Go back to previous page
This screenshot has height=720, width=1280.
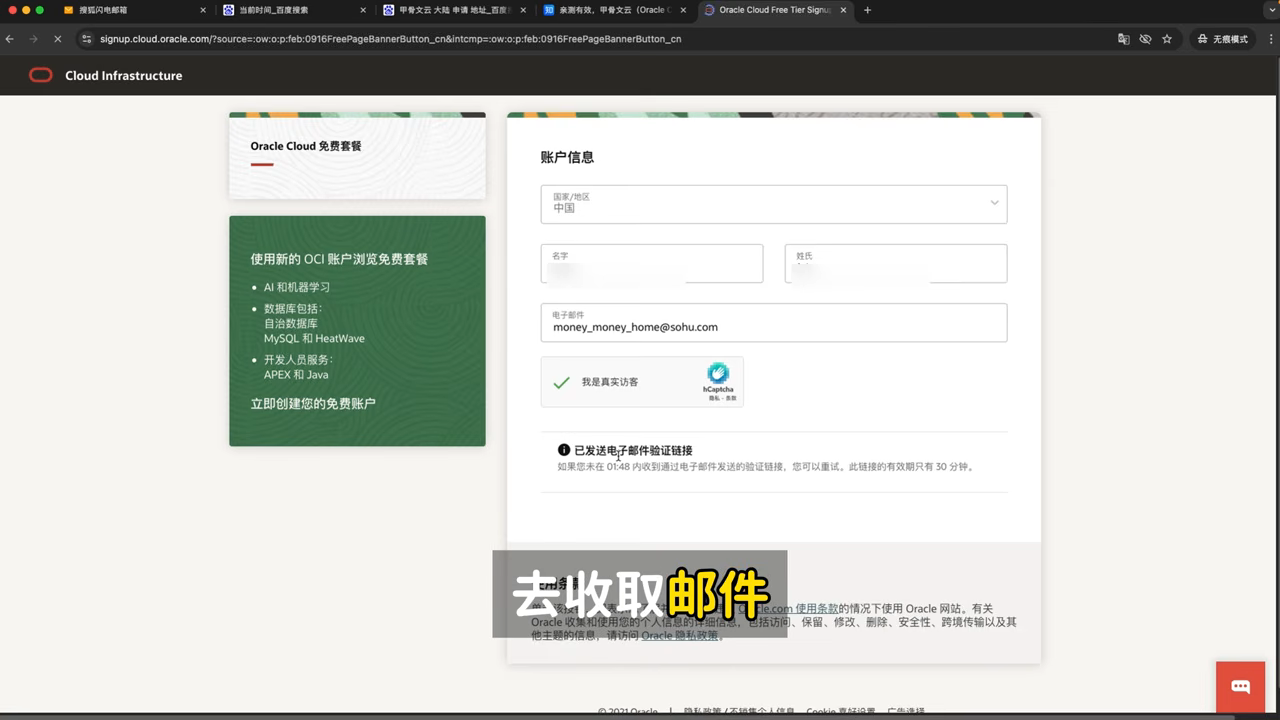click(x=10, y=39)
